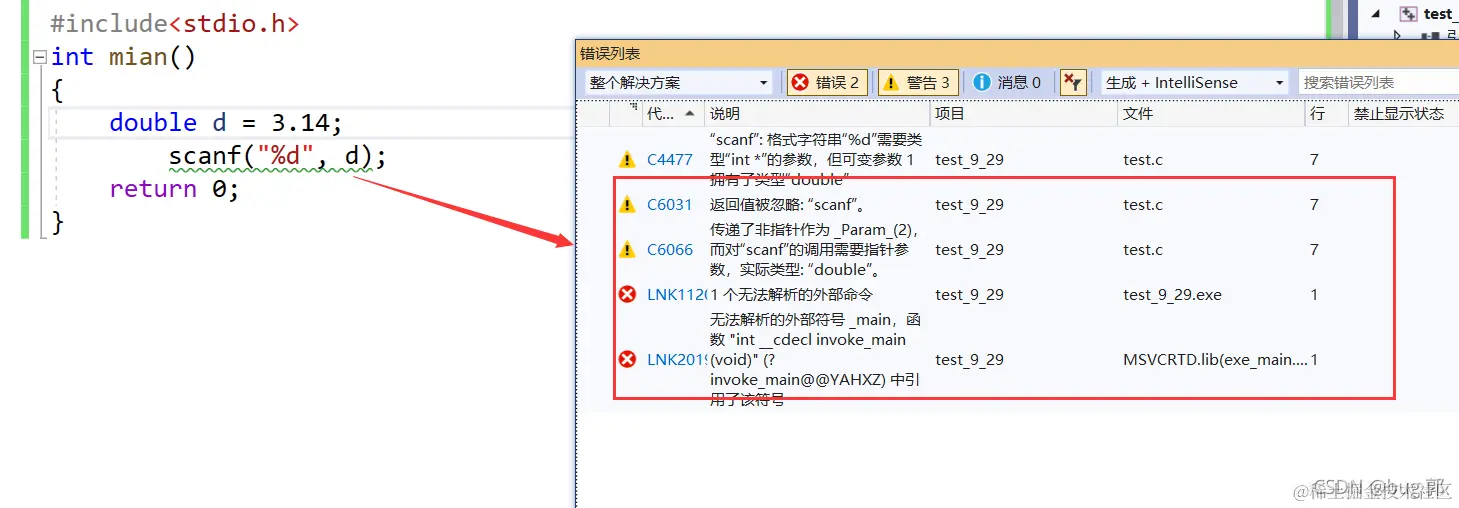Toggle the 警告 3 filter button
Viewport: 1459px width, 508px height.
pyautogui.click(x=919, y=83)
